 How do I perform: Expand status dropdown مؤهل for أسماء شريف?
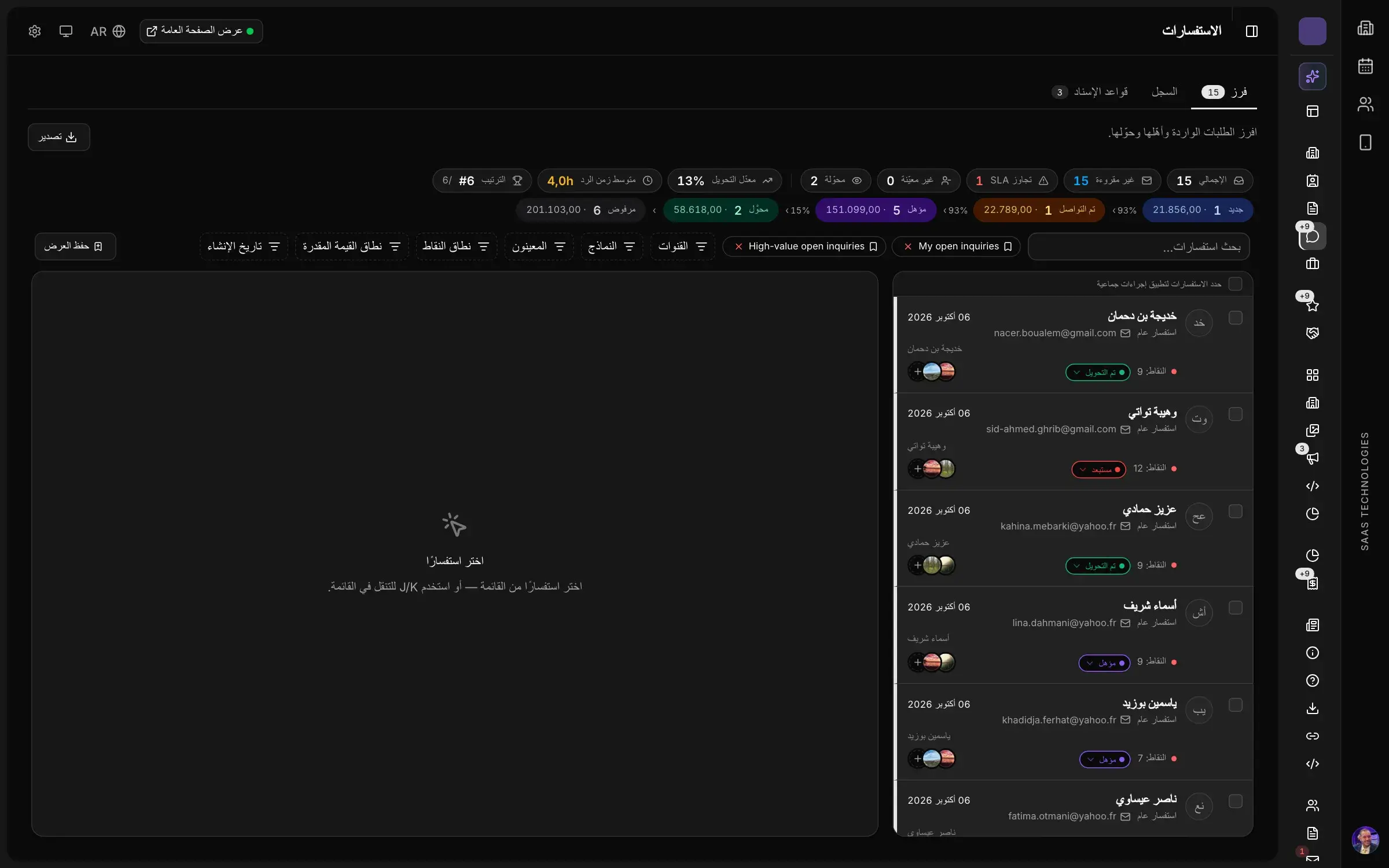1104,663
